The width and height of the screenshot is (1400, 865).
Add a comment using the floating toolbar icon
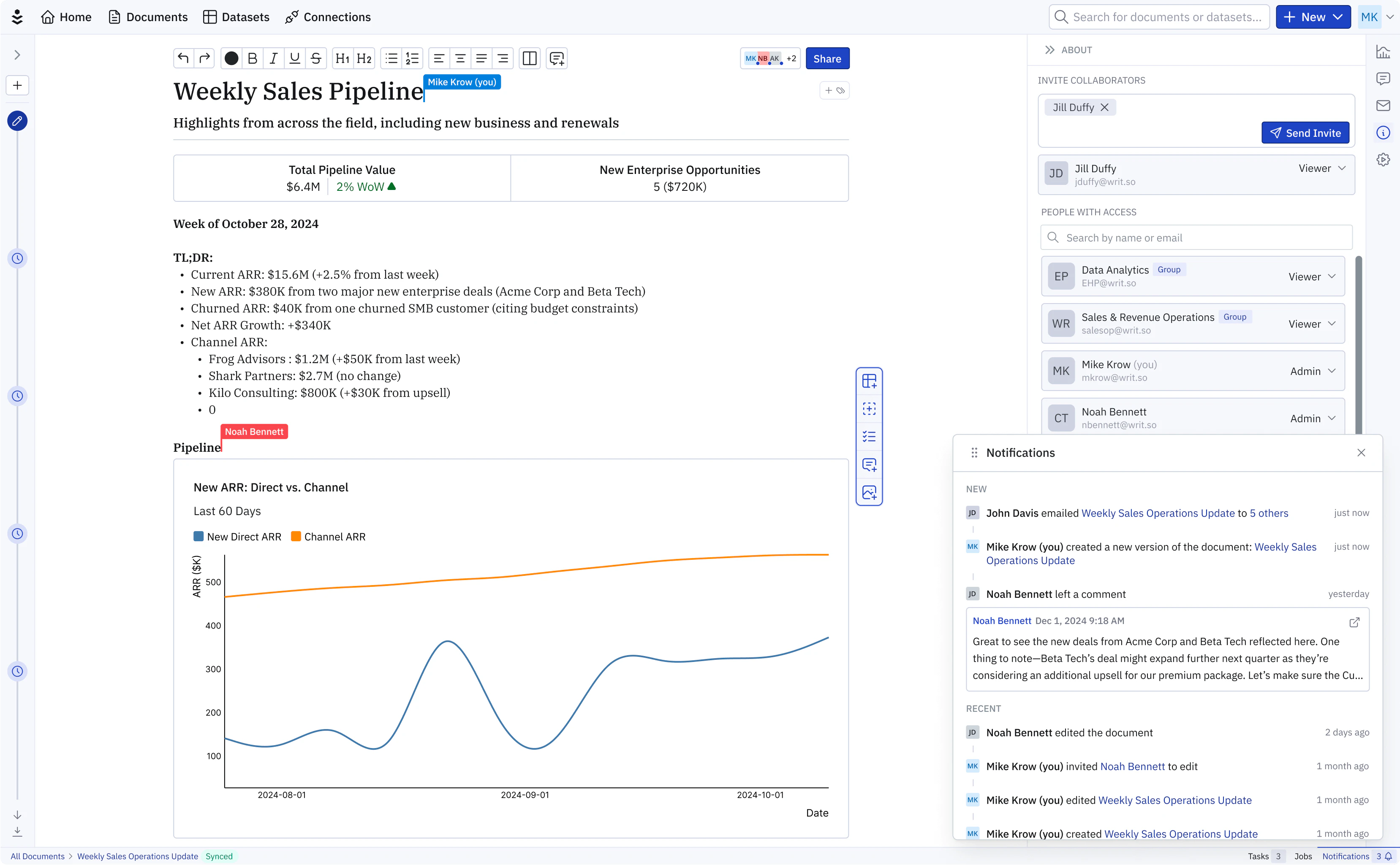pyautogui.click(x=870, y=464)
